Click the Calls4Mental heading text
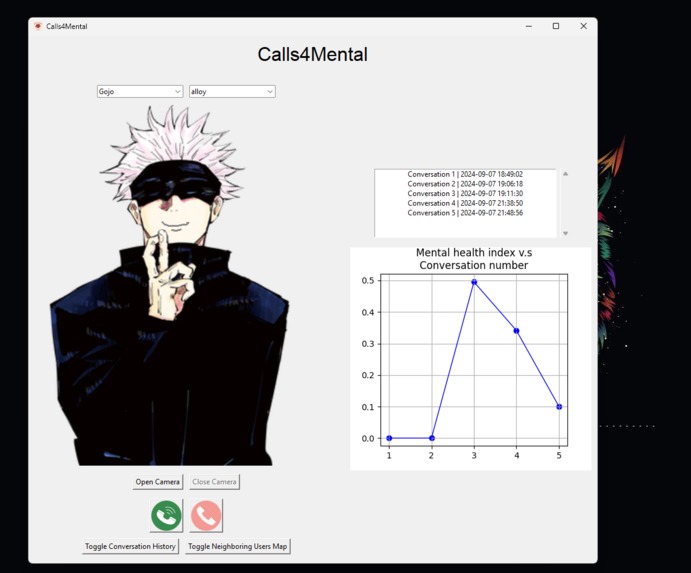The image size is (691, 573). (x=312, y=55)
